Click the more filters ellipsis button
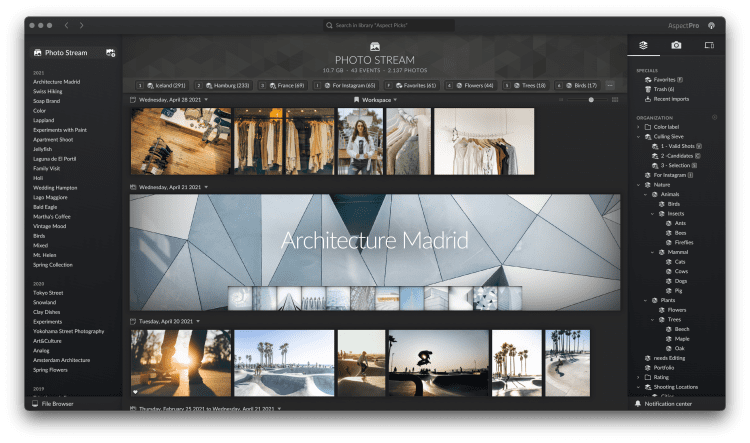The height and width of the screenshot is (443, 750). coord(611,86)
